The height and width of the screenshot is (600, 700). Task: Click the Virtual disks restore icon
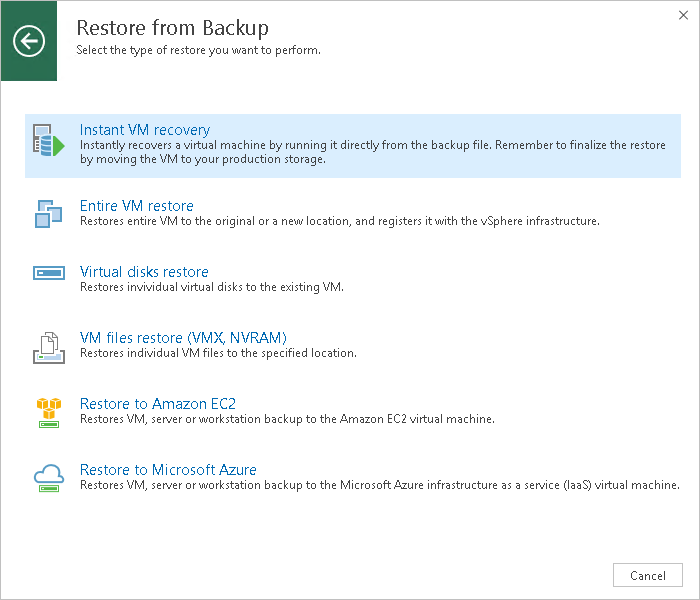point(48,273)
